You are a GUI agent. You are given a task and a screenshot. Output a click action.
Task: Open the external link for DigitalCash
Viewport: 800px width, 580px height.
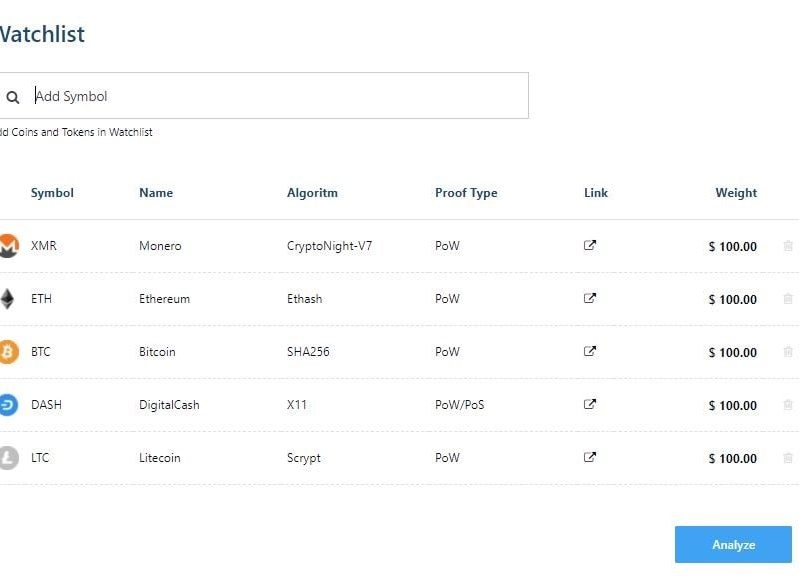click(x=590, y=404)
